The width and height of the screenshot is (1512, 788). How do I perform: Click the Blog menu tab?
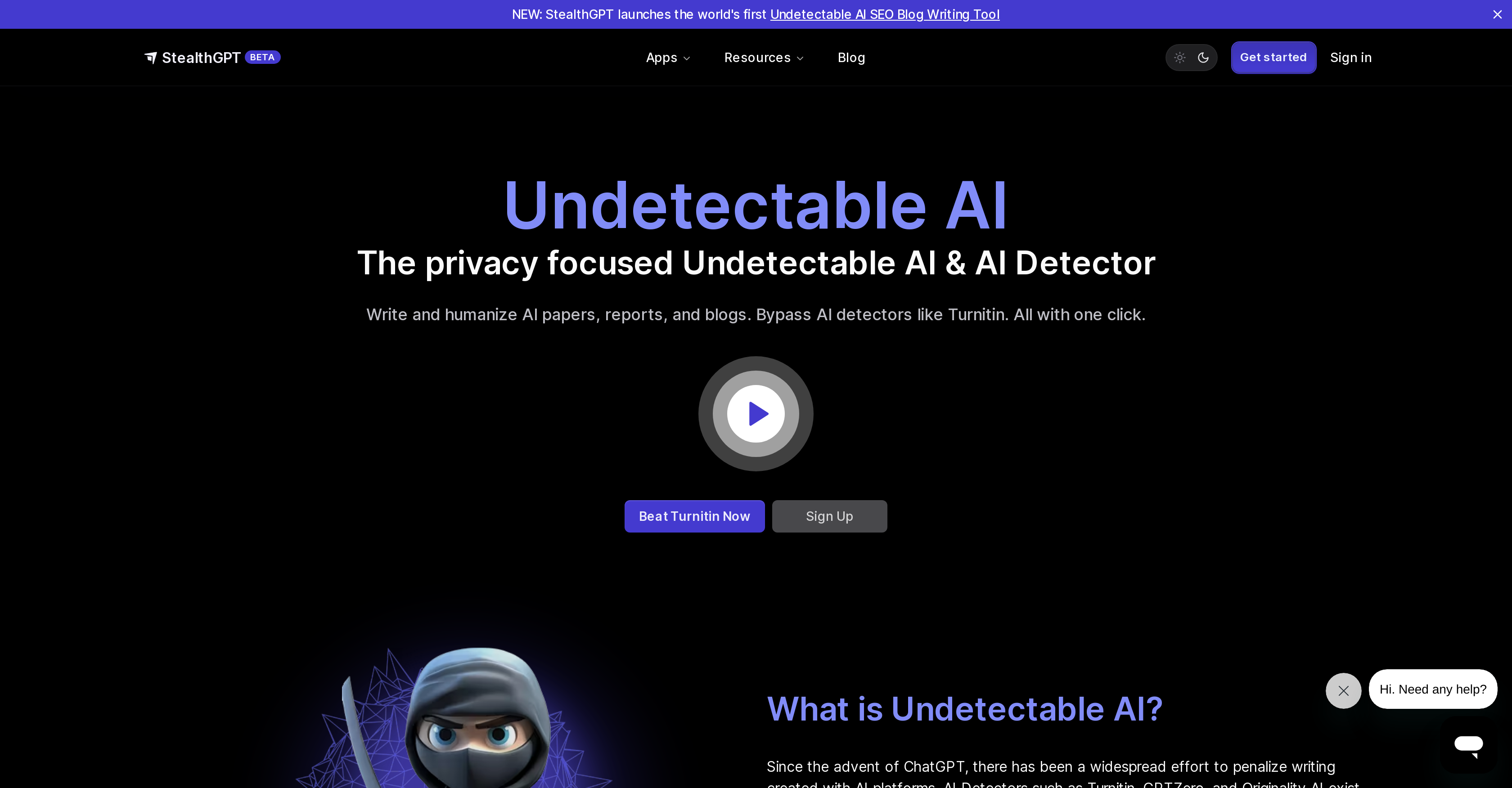[x=851, y=57]
